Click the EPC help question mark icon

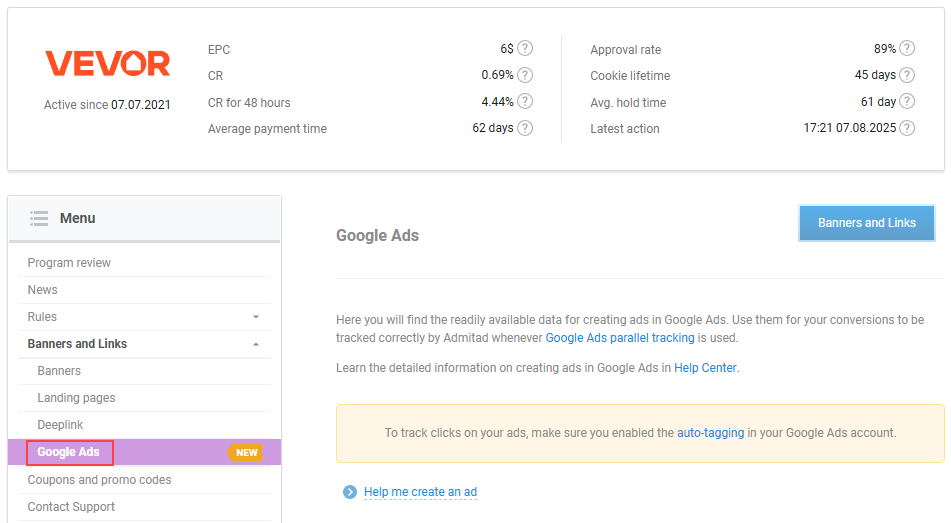coord(525,48)
